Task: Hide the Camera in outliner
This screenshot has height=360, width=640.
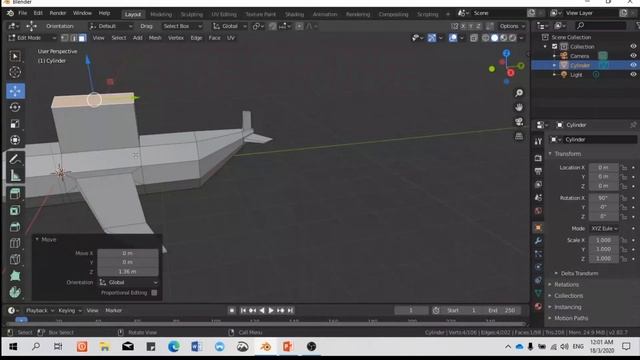Action: 633,56
